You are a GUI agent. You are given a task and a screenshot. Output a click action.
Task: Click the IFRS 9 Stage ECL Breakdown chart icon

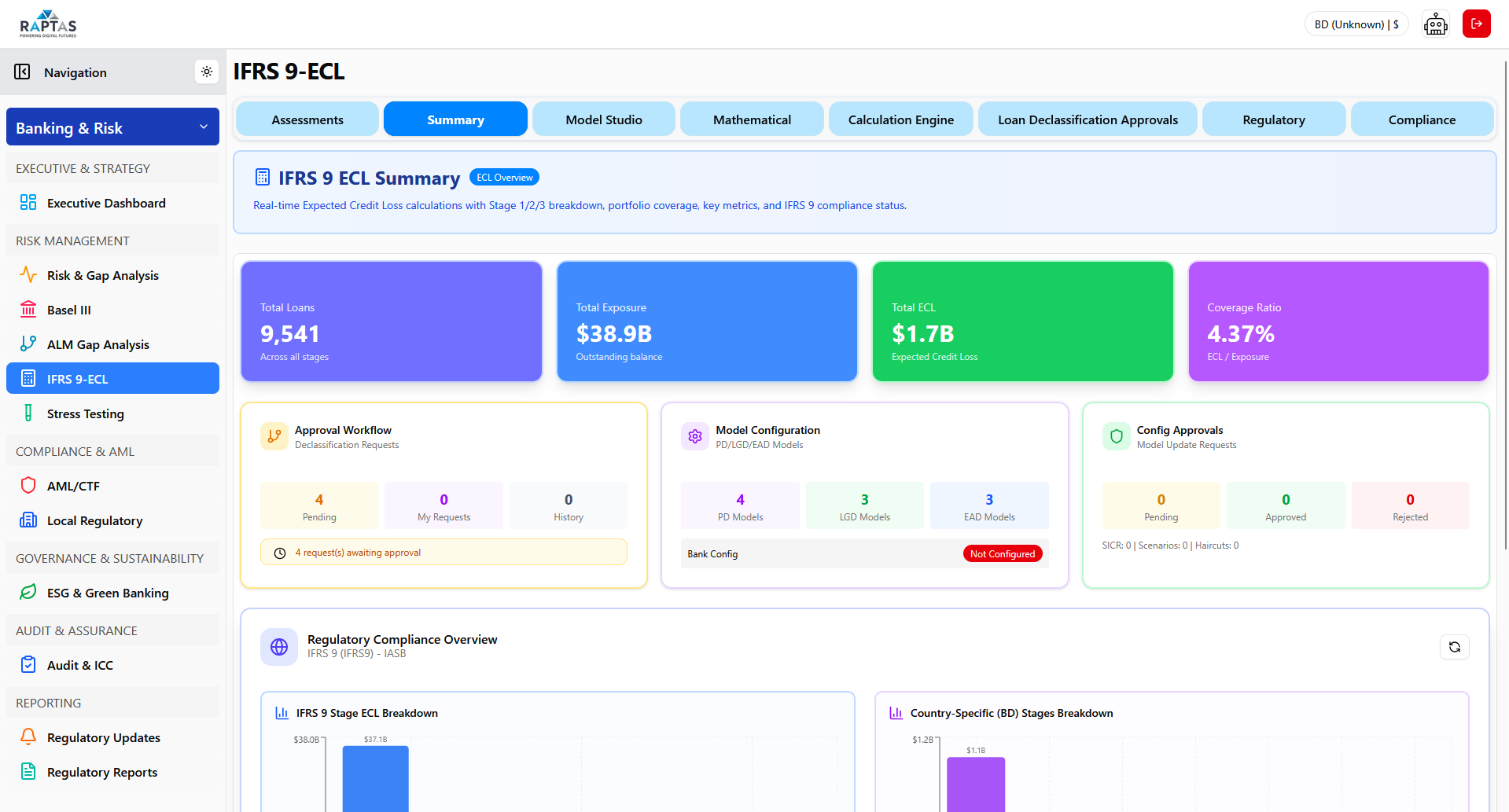point(282,713)
